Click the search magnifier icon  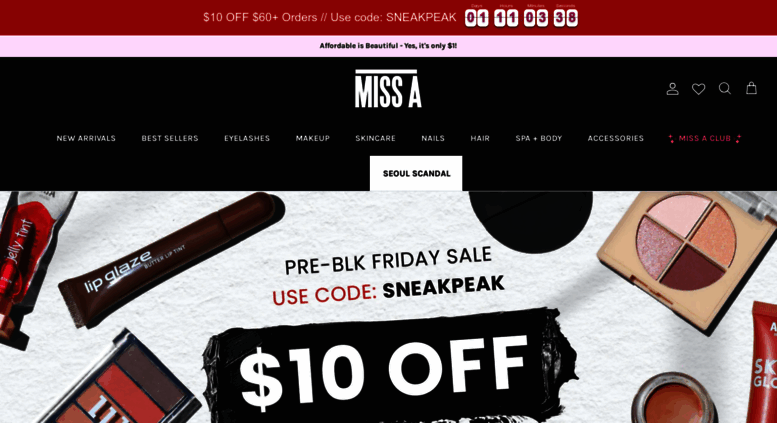(x=724, y=89)
